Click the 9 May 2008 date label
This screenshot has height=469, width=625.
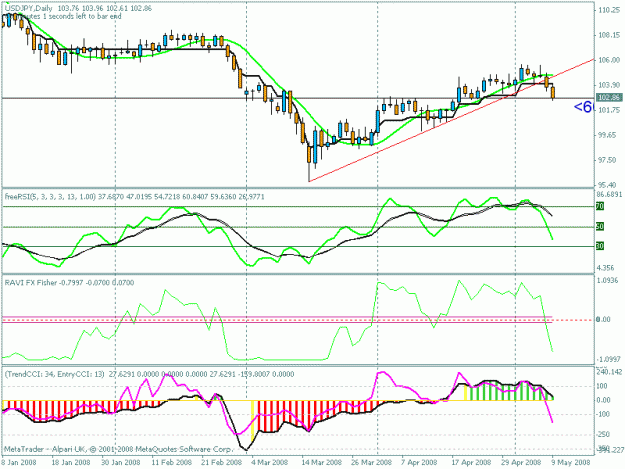pyautogui.click(x=571, y=463)
